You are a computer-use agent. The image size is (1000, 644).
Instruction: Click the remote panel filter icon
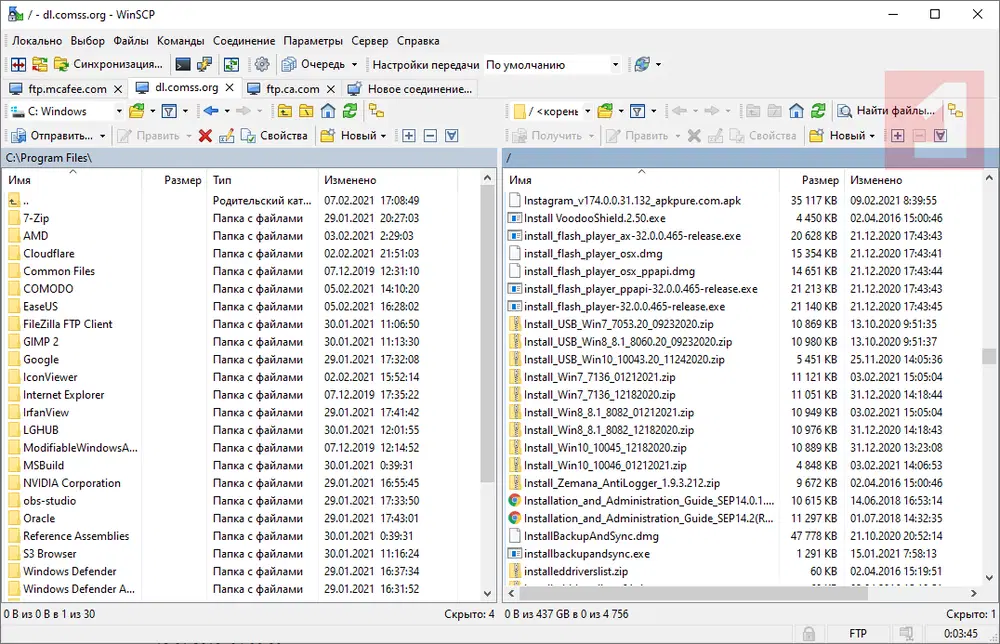637,111
